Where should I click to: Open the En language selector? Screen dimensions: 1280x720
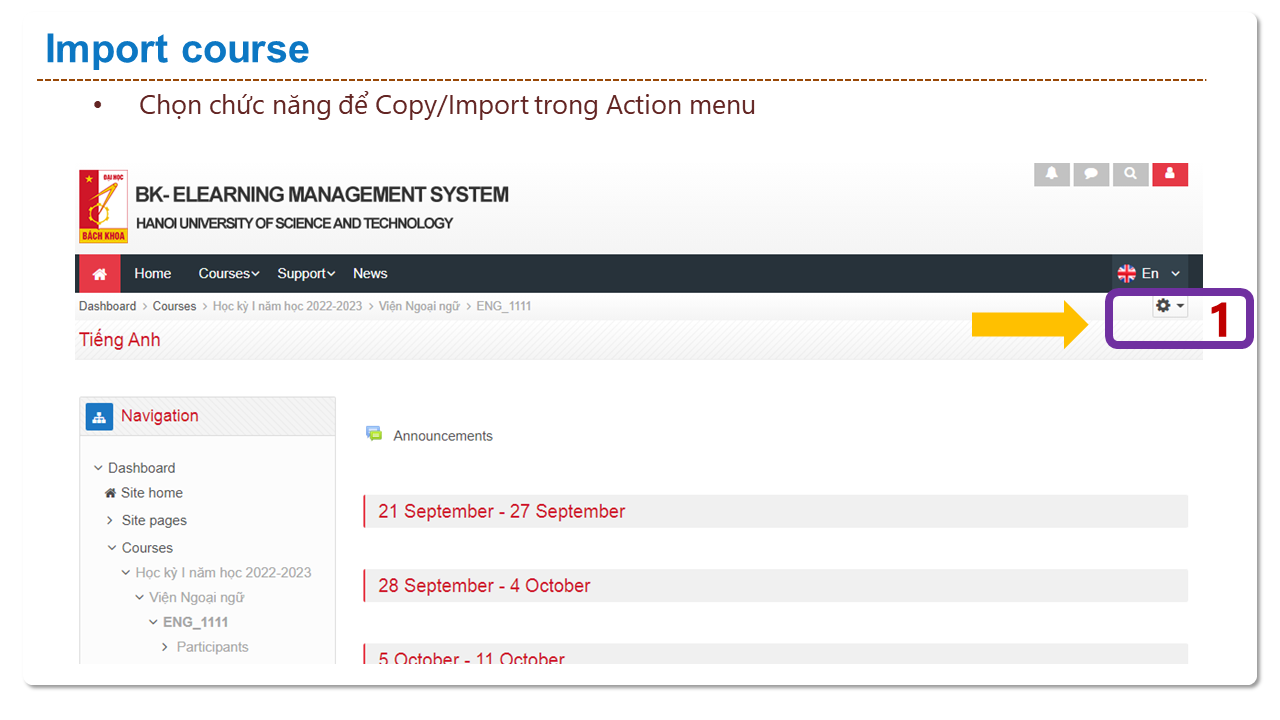(x=1149, y=274)
